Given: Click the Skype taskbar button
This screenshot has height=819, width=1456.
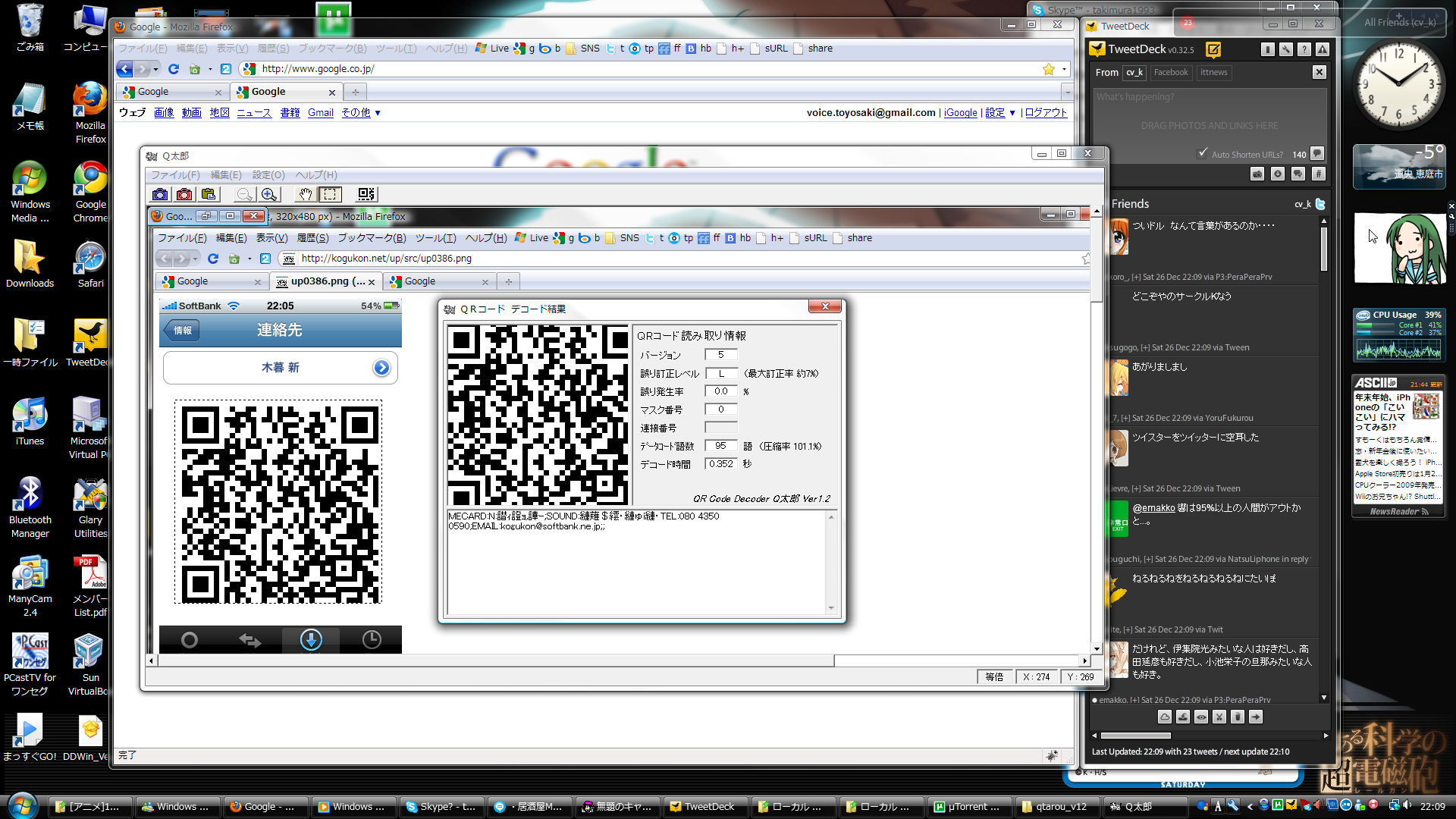Looking at the screenshot, I should coord(443,807).
